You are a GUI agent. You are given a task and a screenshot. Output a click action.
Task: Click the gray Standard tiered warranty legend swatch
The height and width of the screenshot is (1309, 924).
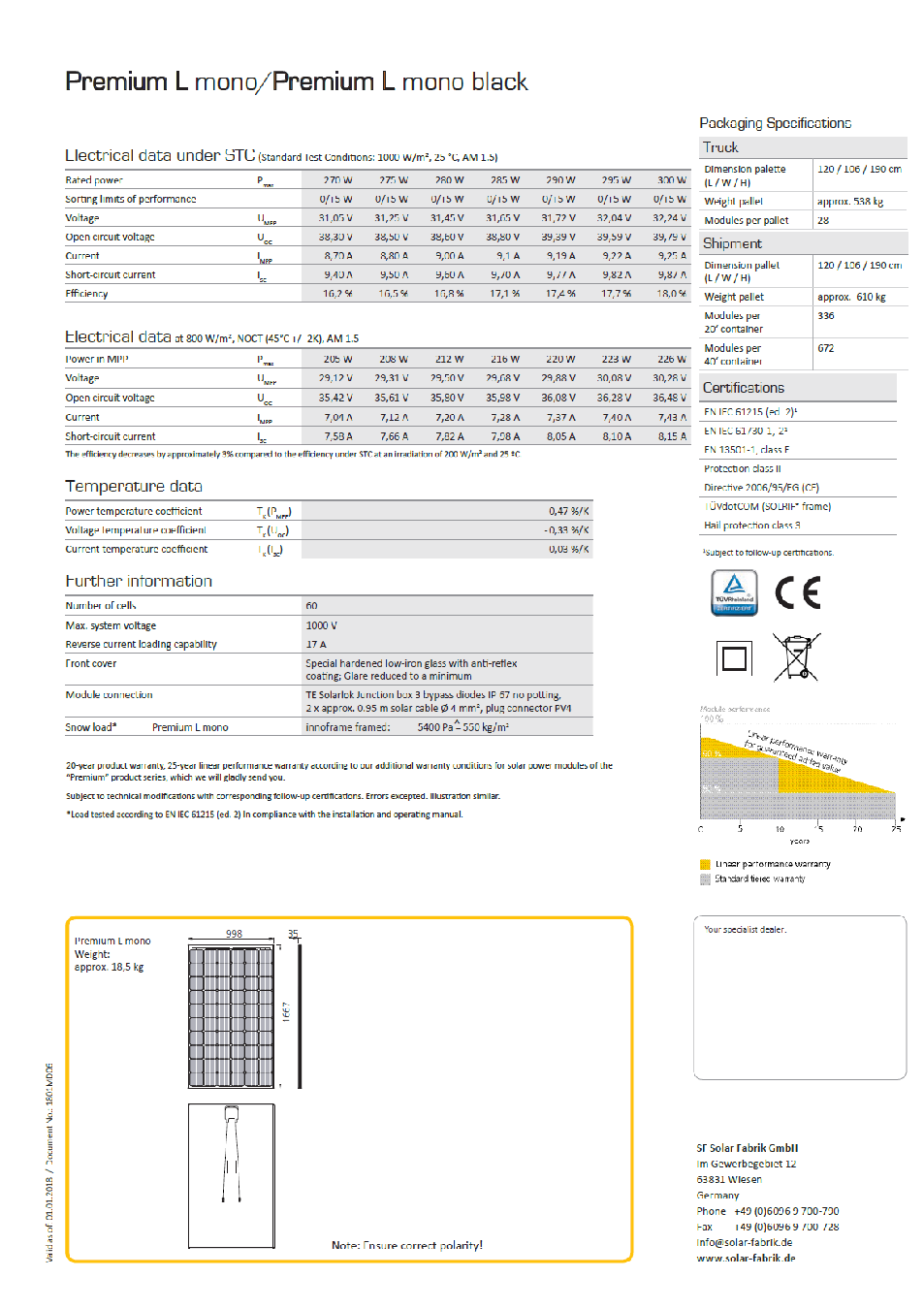tap(705, 879)
